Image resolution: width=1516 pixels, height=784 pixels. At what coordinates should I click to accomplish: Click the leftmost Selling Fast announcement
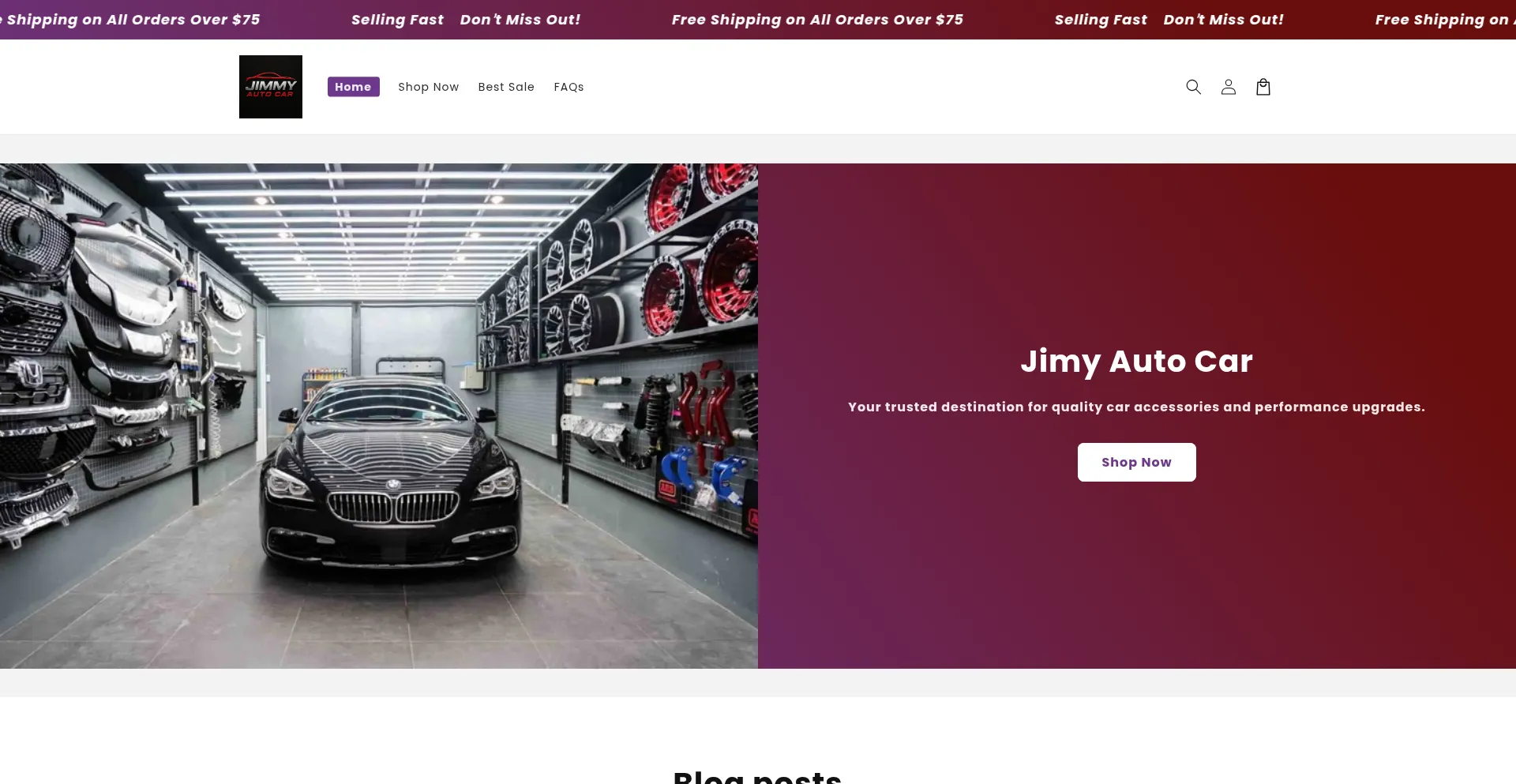click(397, 20)
